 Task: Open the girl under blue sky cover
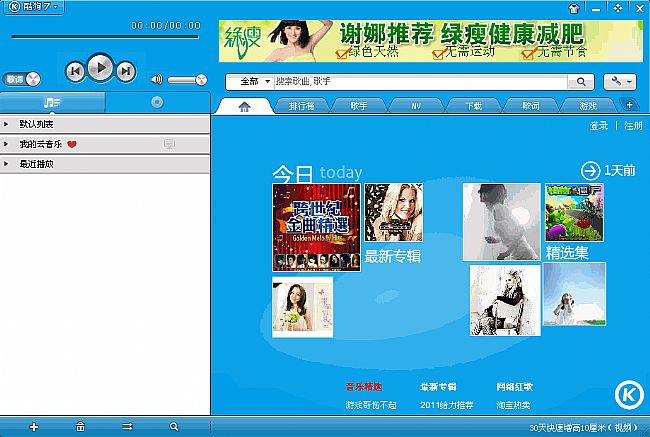(x=574, y=294)
